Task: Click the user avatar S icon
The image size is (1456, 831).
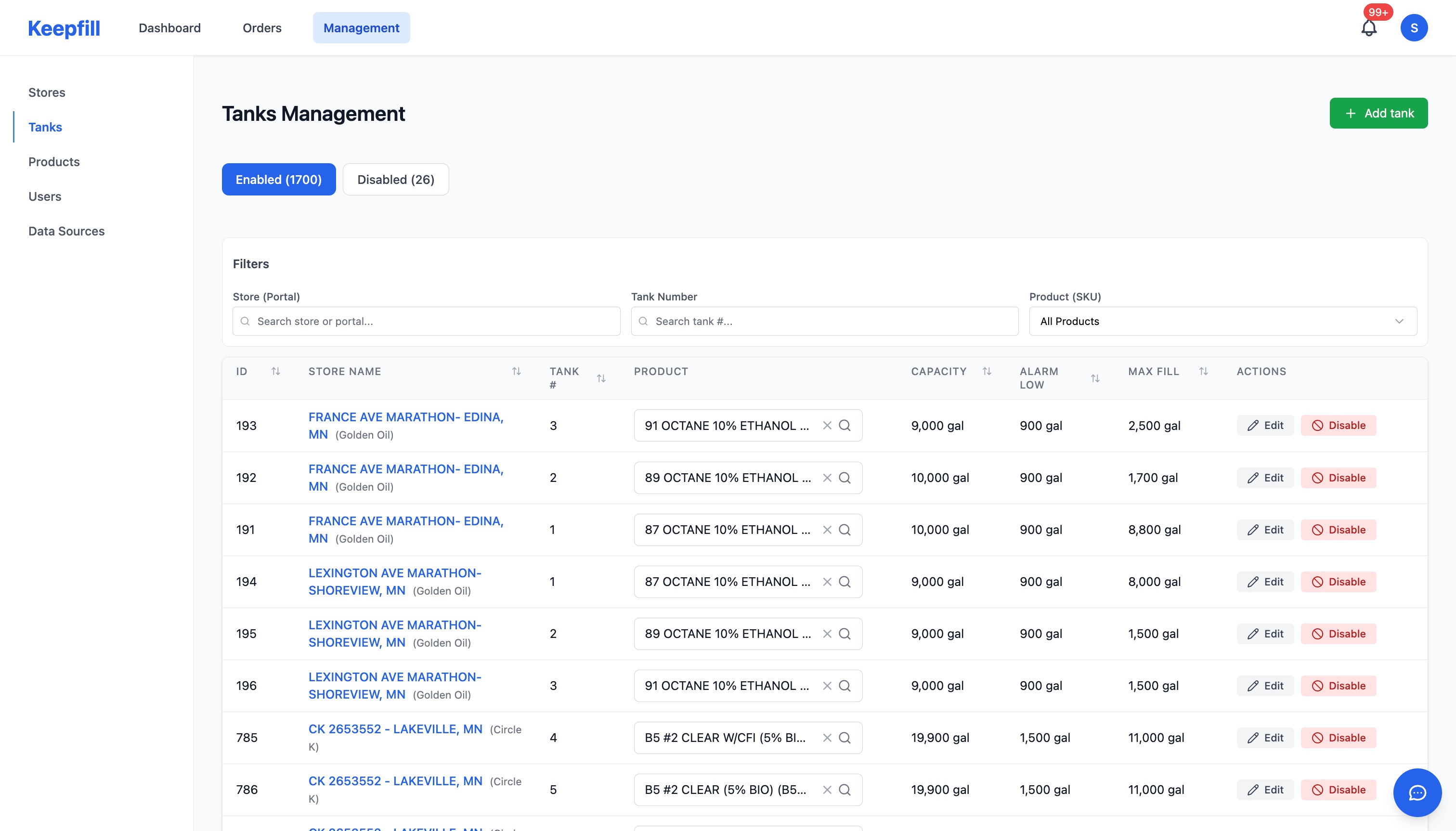Action: point(1413,28)
